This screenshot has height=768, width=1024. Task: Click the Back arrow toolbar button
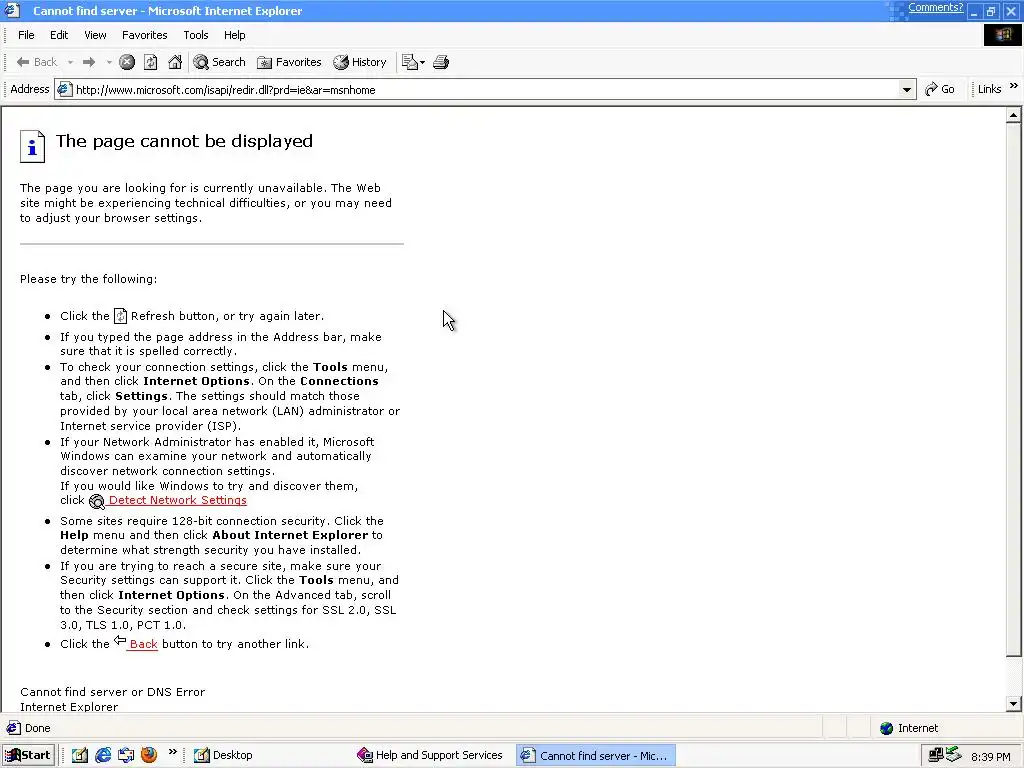point(36,62)
